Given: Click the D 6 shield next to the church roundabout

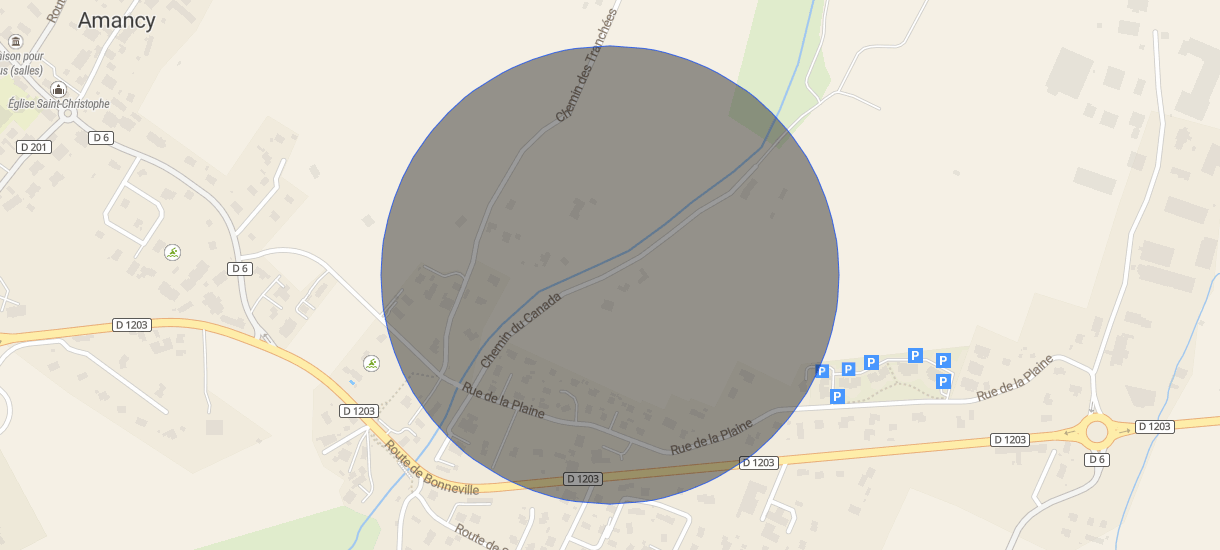Looking at the screenshot, I should coord(100,137).
